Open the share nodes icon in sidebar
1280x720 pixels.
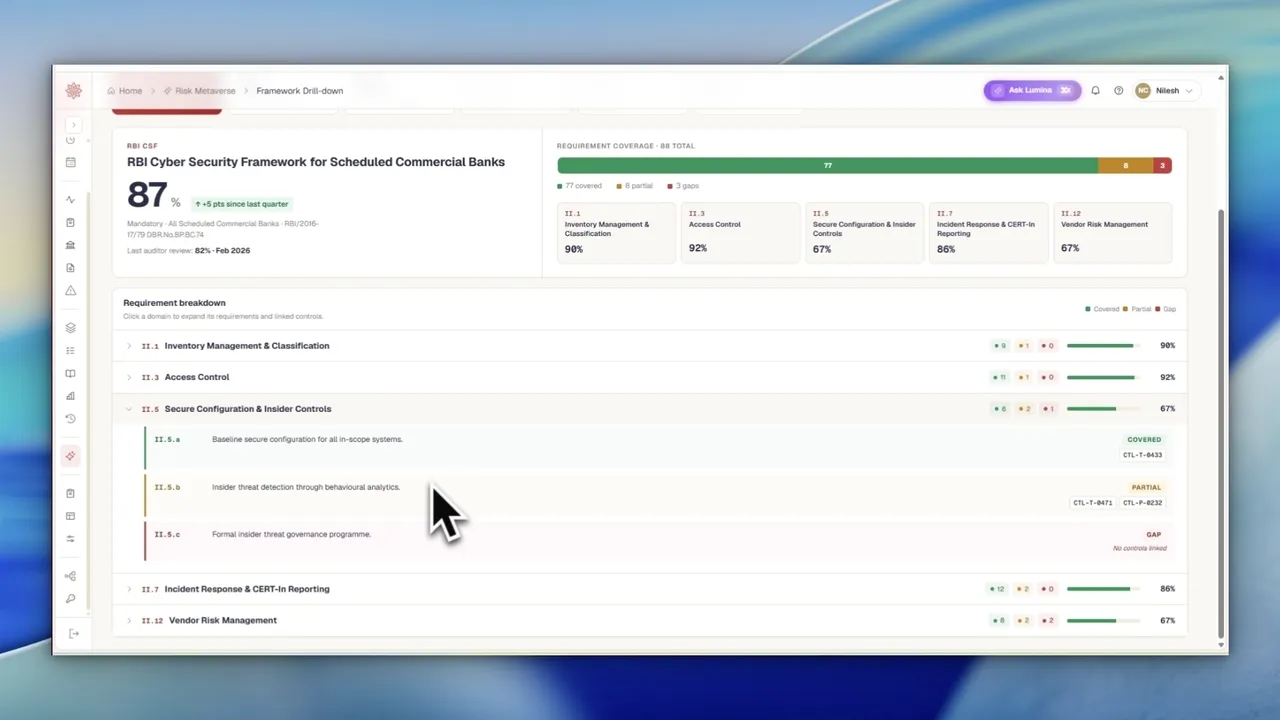coord(70,576)
